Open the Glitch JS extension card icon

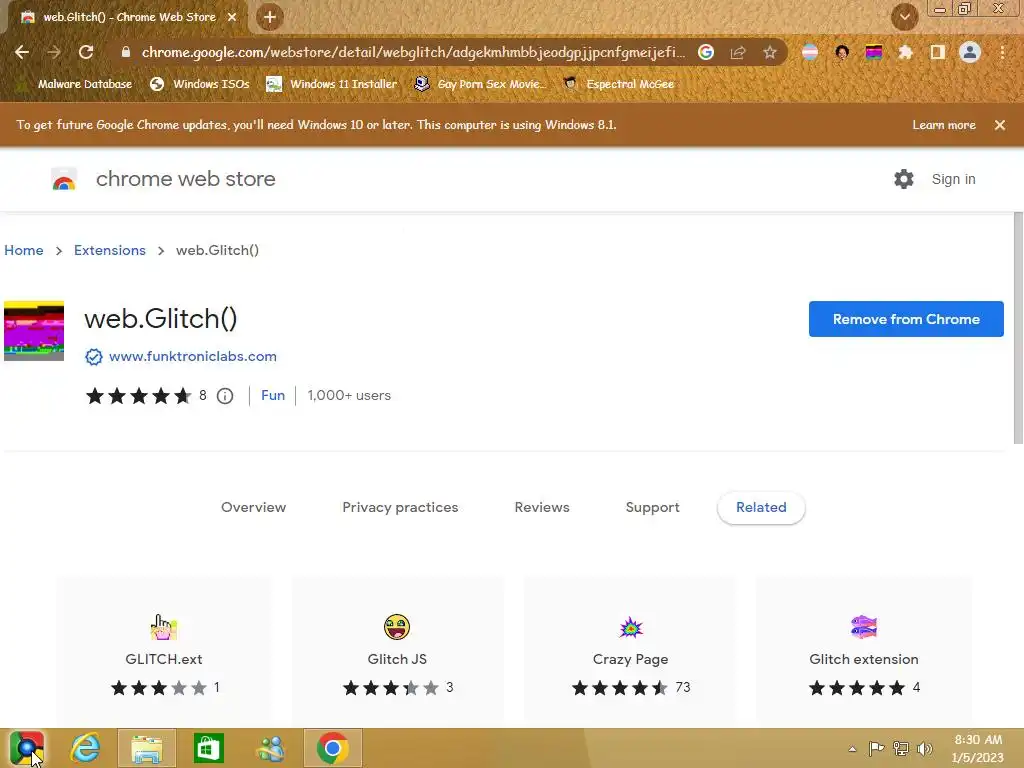pos(397,627)
